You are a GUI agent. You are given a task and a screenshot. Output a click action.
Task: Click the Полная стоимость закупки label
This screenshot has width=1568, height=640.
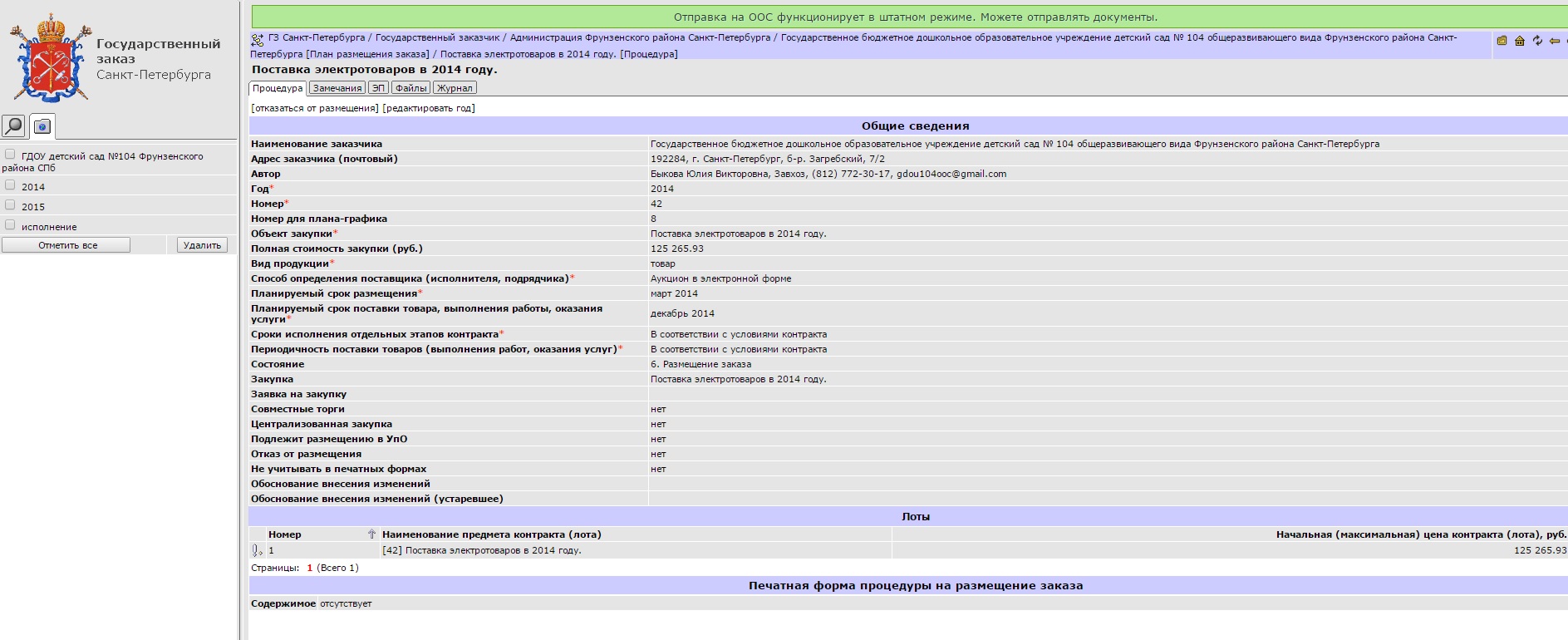tap(337, 249)
